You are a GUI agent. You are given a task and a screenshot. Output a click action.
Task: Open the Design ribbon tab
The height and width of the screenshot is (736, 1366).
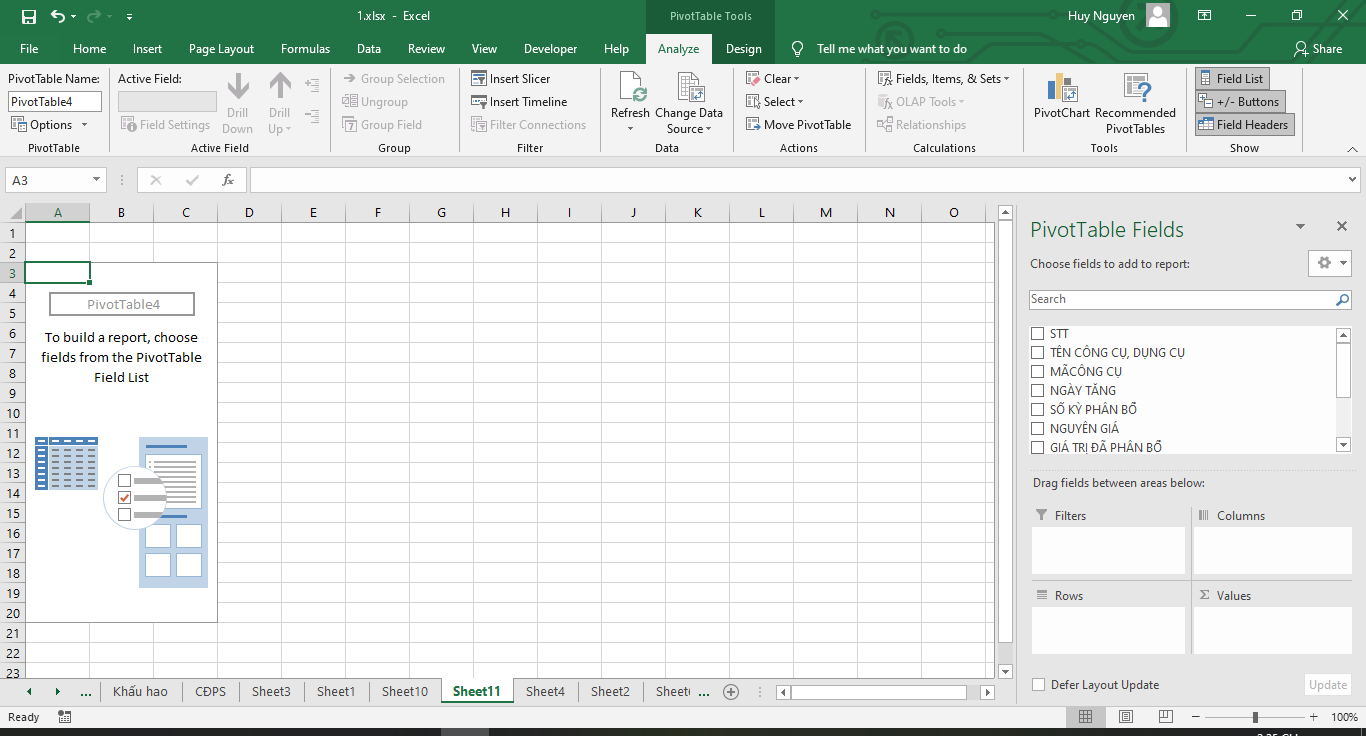(x=743, y=49)
